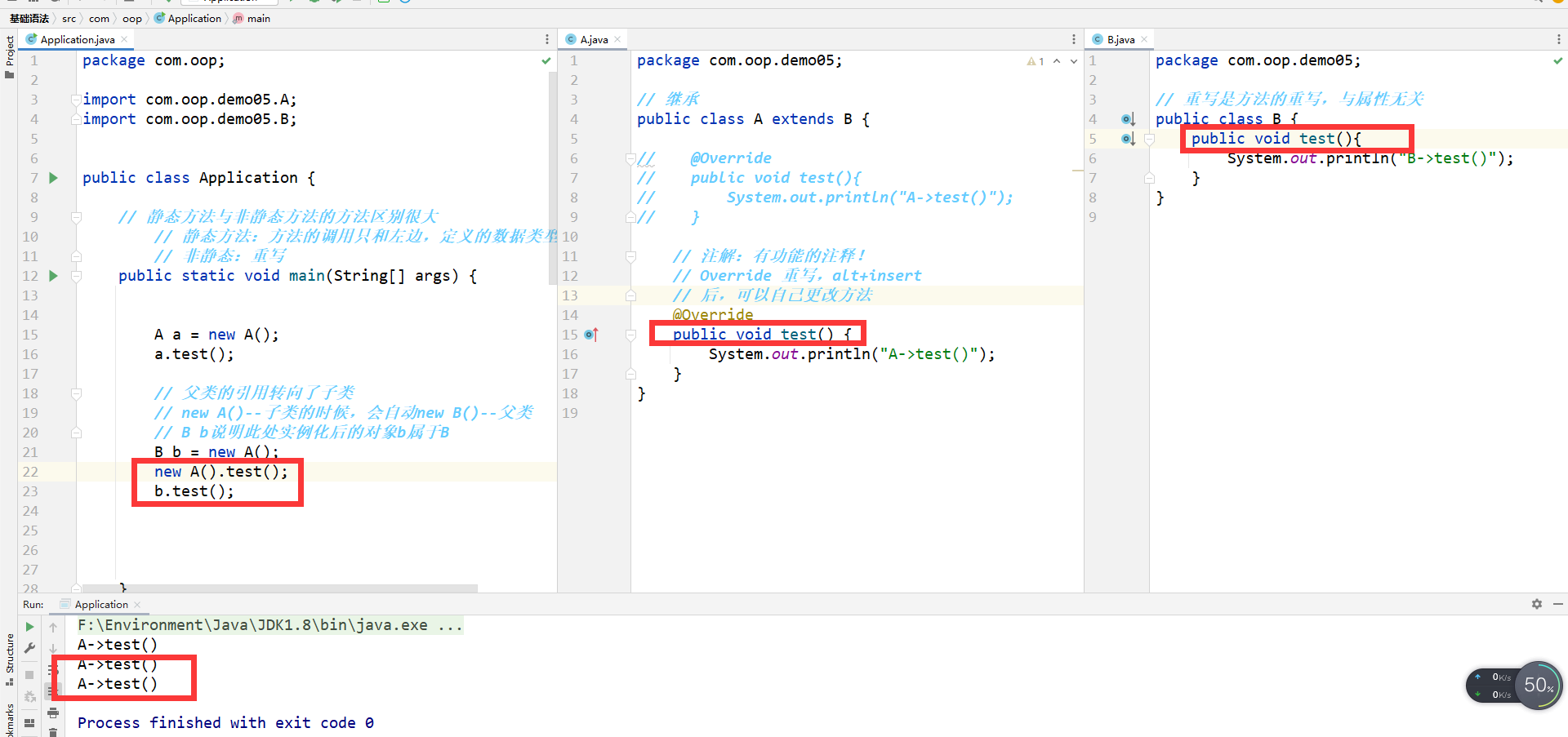Fold the comment block at A.java line 11
Screen dimensions: 1568x737
point(630,256)
